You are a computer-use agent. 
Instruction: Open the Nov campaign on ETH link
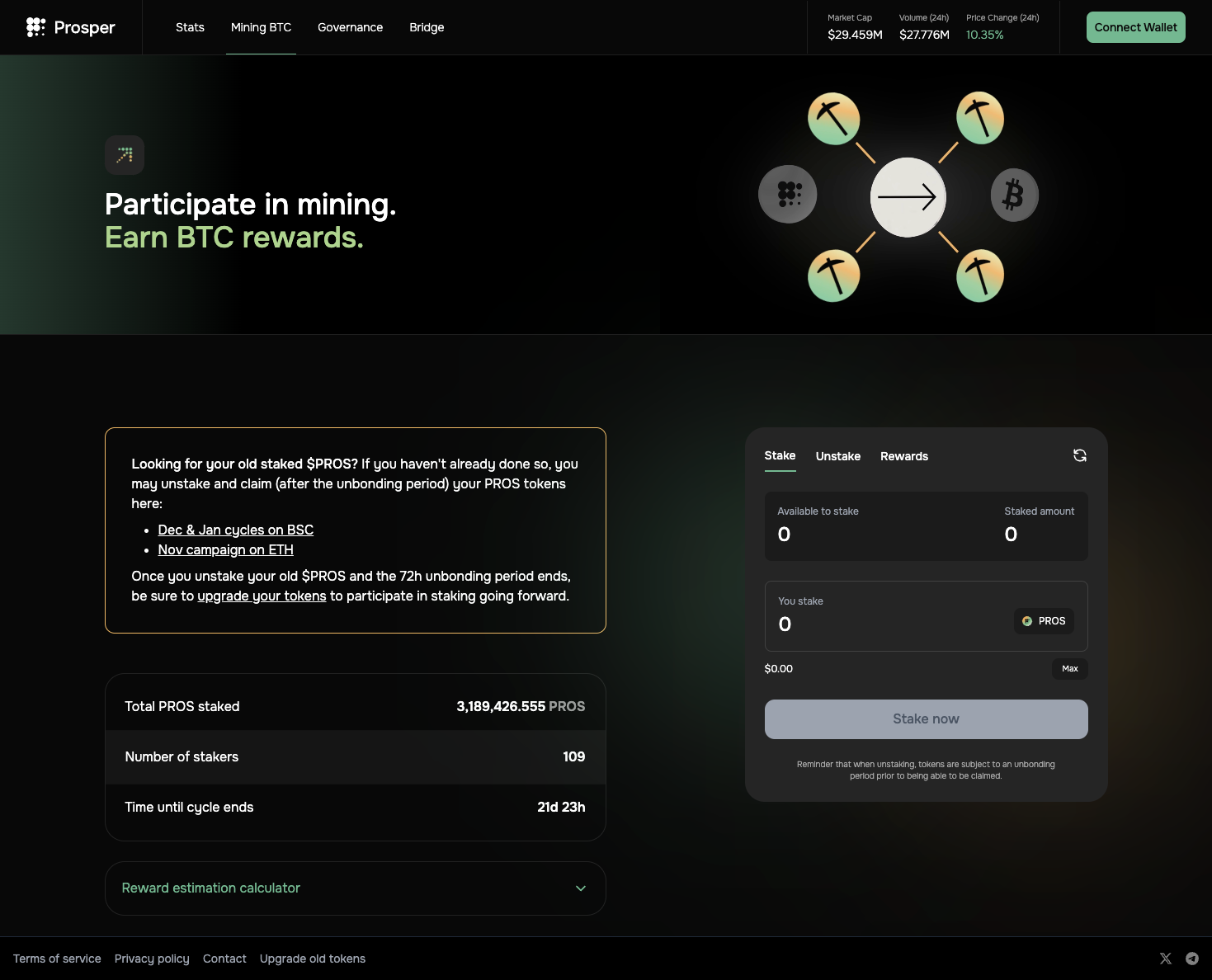point(226,549)
